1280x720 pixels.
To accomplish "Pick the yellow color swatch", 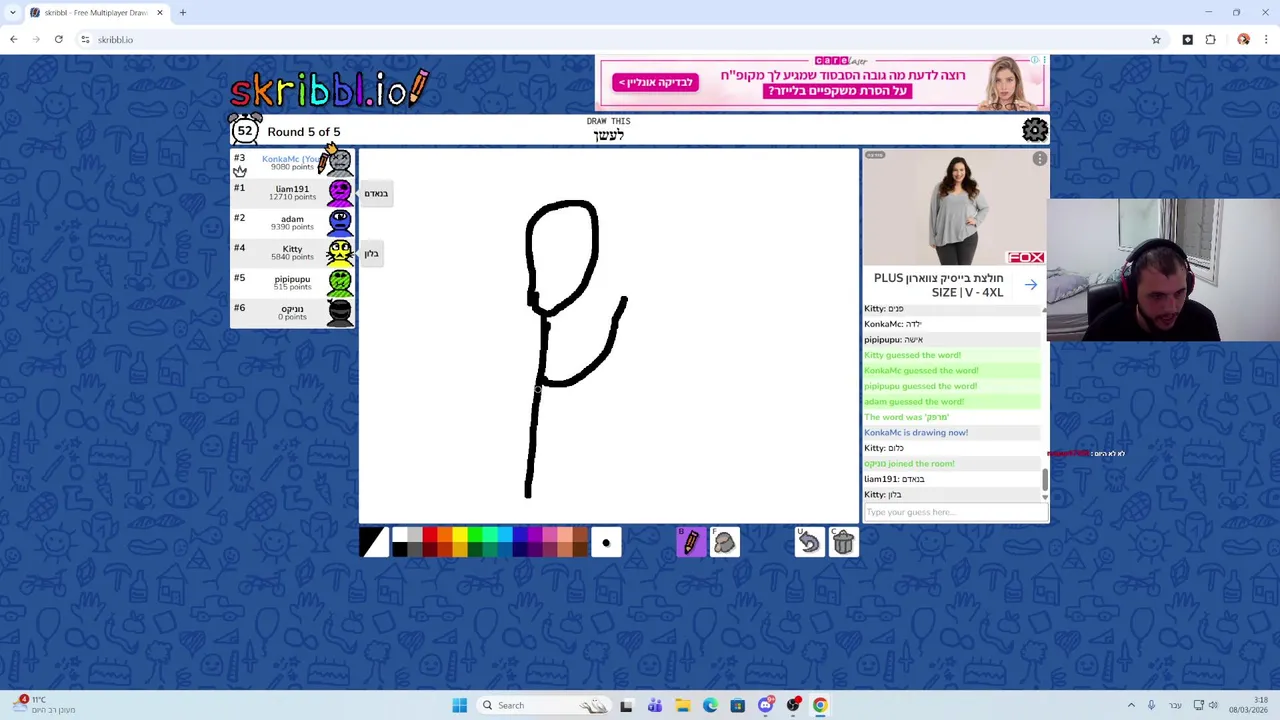I will tap(460, 534).
